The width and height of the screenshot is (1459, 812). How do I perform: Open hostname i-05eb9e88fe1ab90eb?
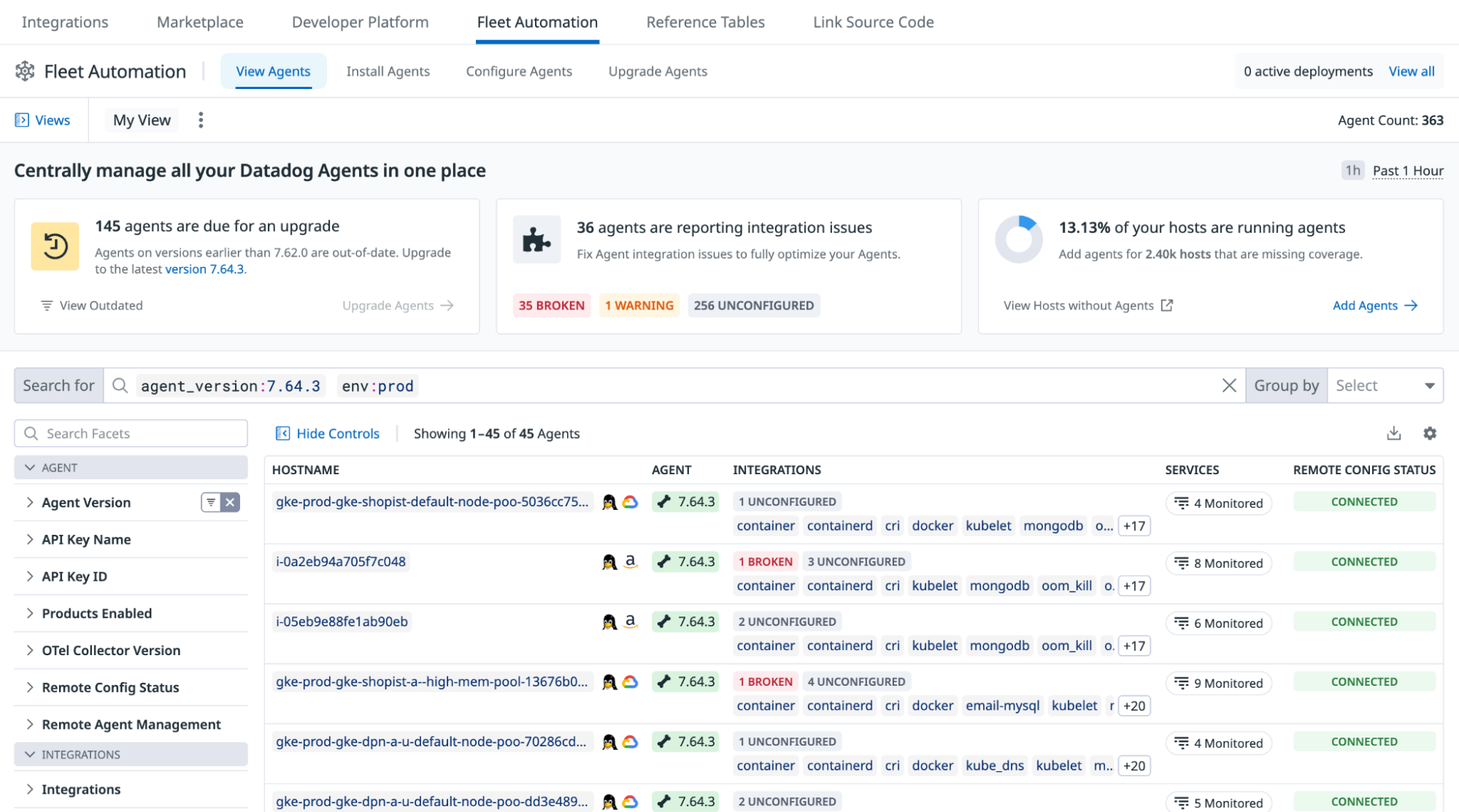tap(342, 622)
